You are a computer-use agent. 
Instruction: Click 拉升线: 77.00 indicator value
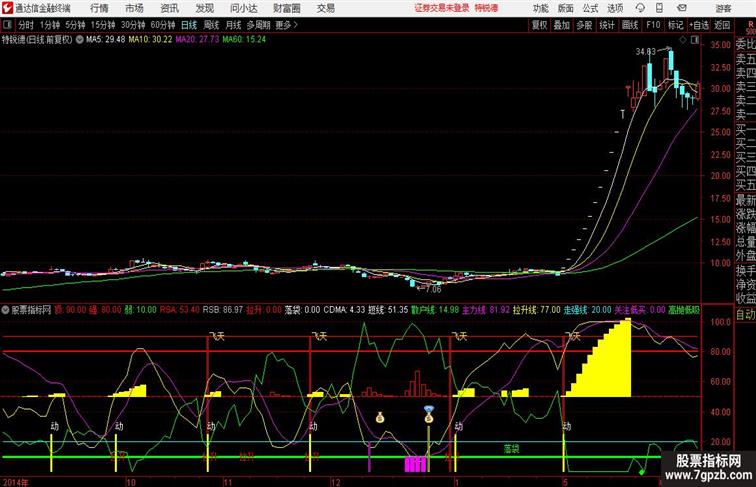click(x=536, y=310)
